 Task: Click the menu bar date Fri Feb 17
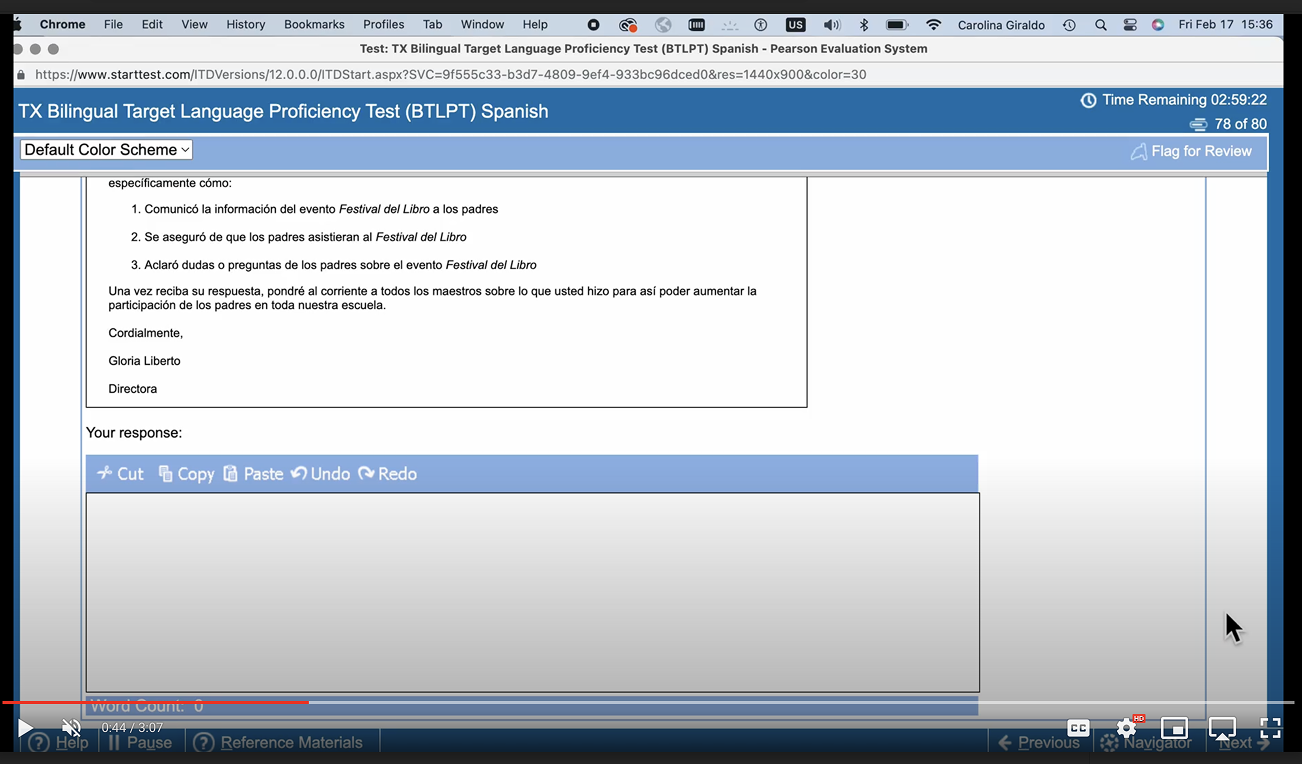[x=1207, y=24]
